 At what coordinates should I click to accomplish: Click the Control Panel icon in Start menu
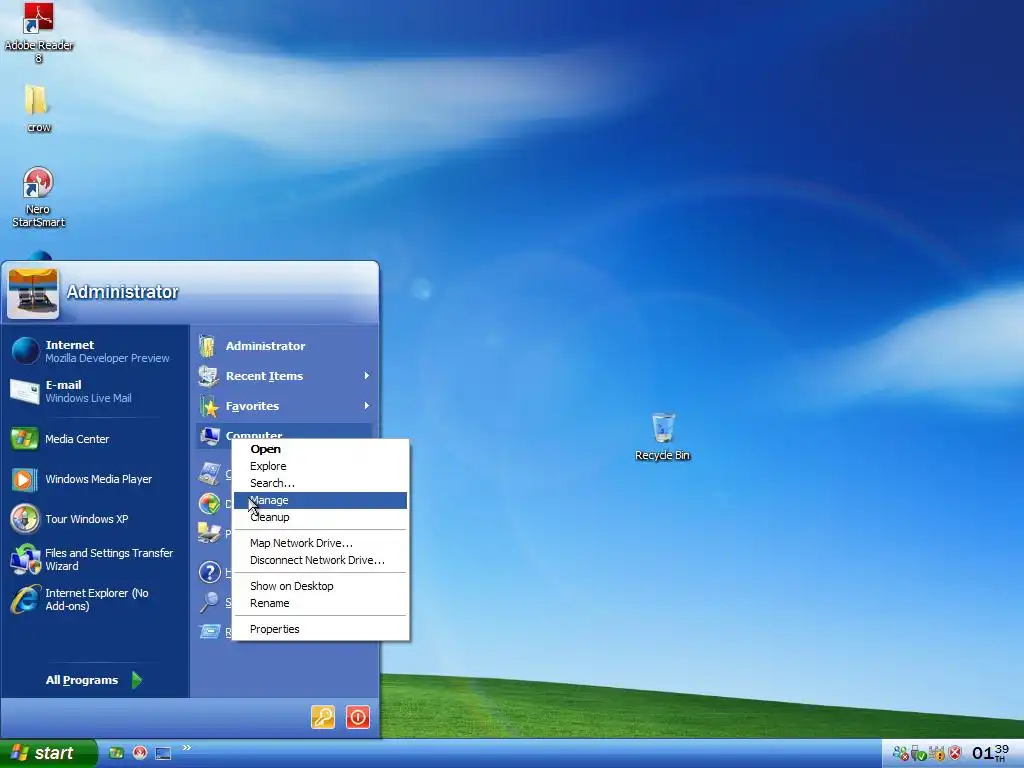[x=210, y=473]
